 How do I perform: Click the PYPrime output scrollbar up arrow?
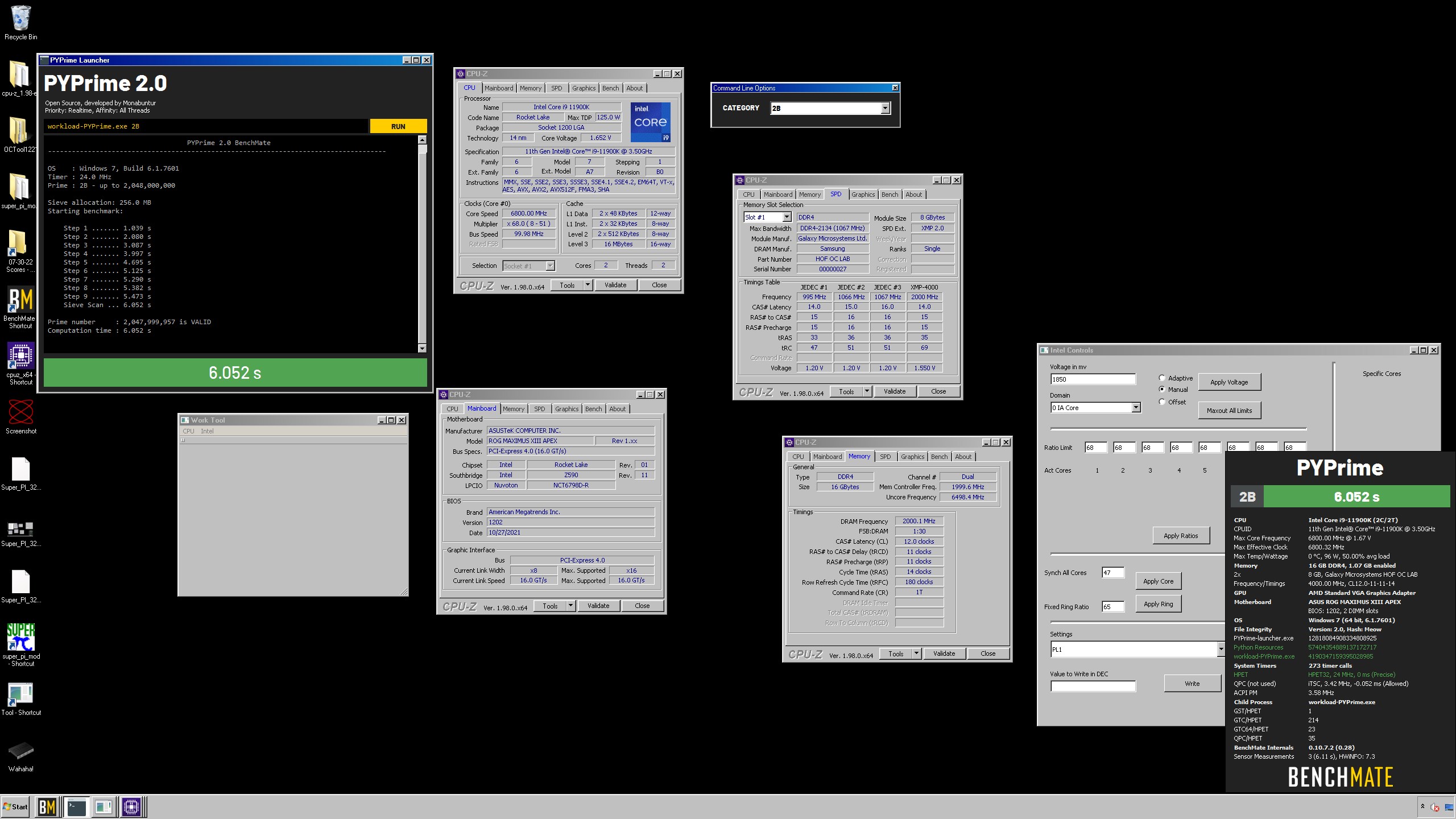[422, 139]
